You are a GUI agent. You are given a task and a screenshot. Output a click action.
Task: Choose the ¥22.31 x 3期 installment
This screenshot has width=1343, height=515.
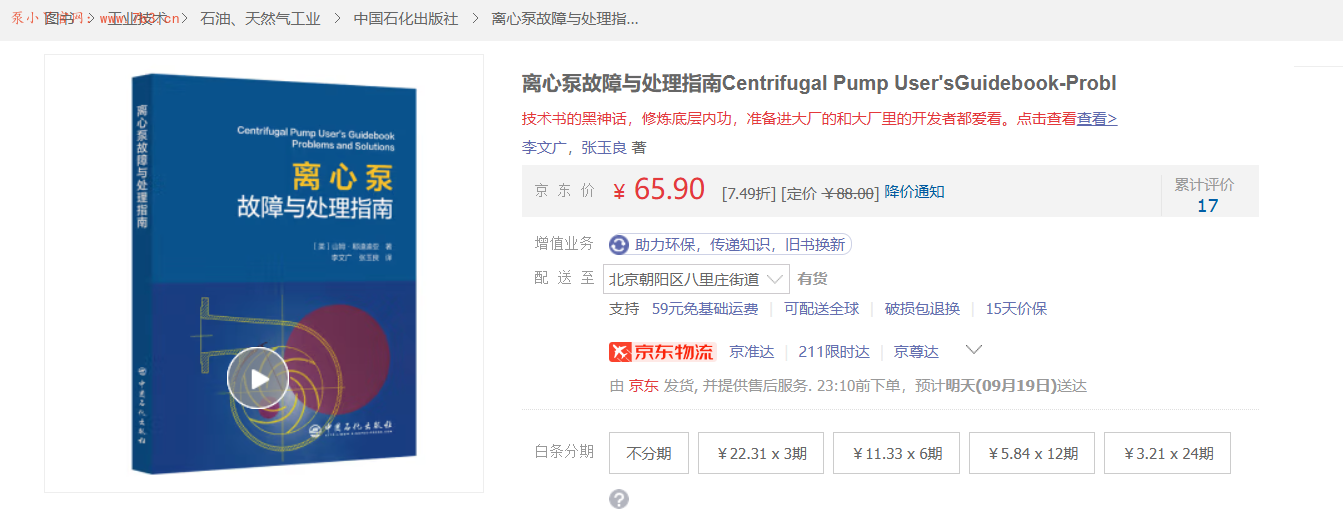762,453
